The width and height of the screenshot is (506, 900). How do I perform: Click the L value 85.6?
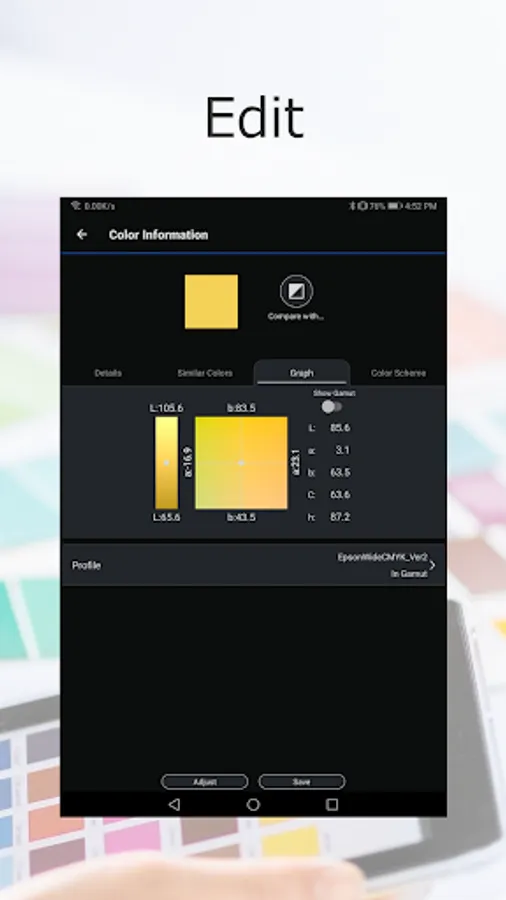coord(340,428)
